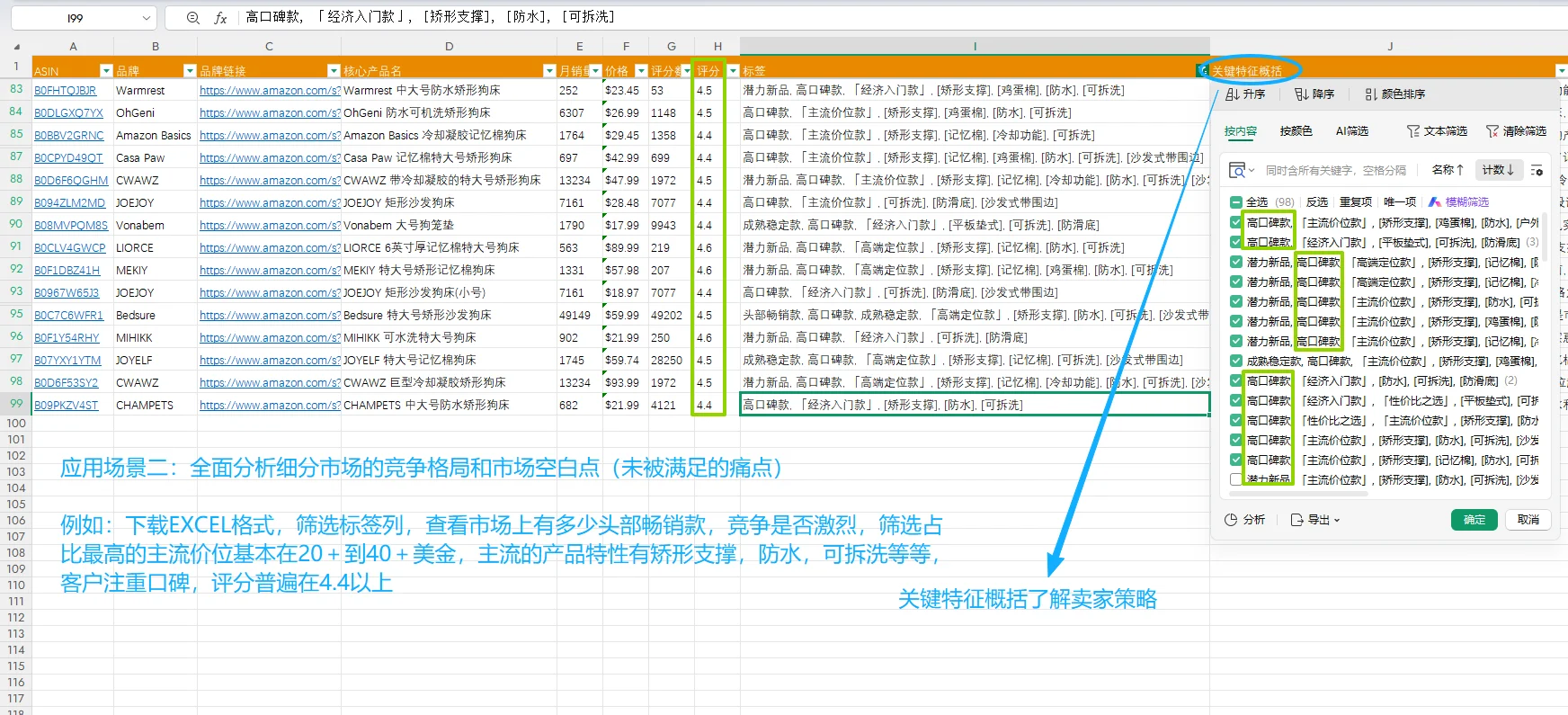Uncheck the 成熟稳定款 filter item
Image resolution: width=1568 pixels, height=715 pixels.
point(1236,361)
